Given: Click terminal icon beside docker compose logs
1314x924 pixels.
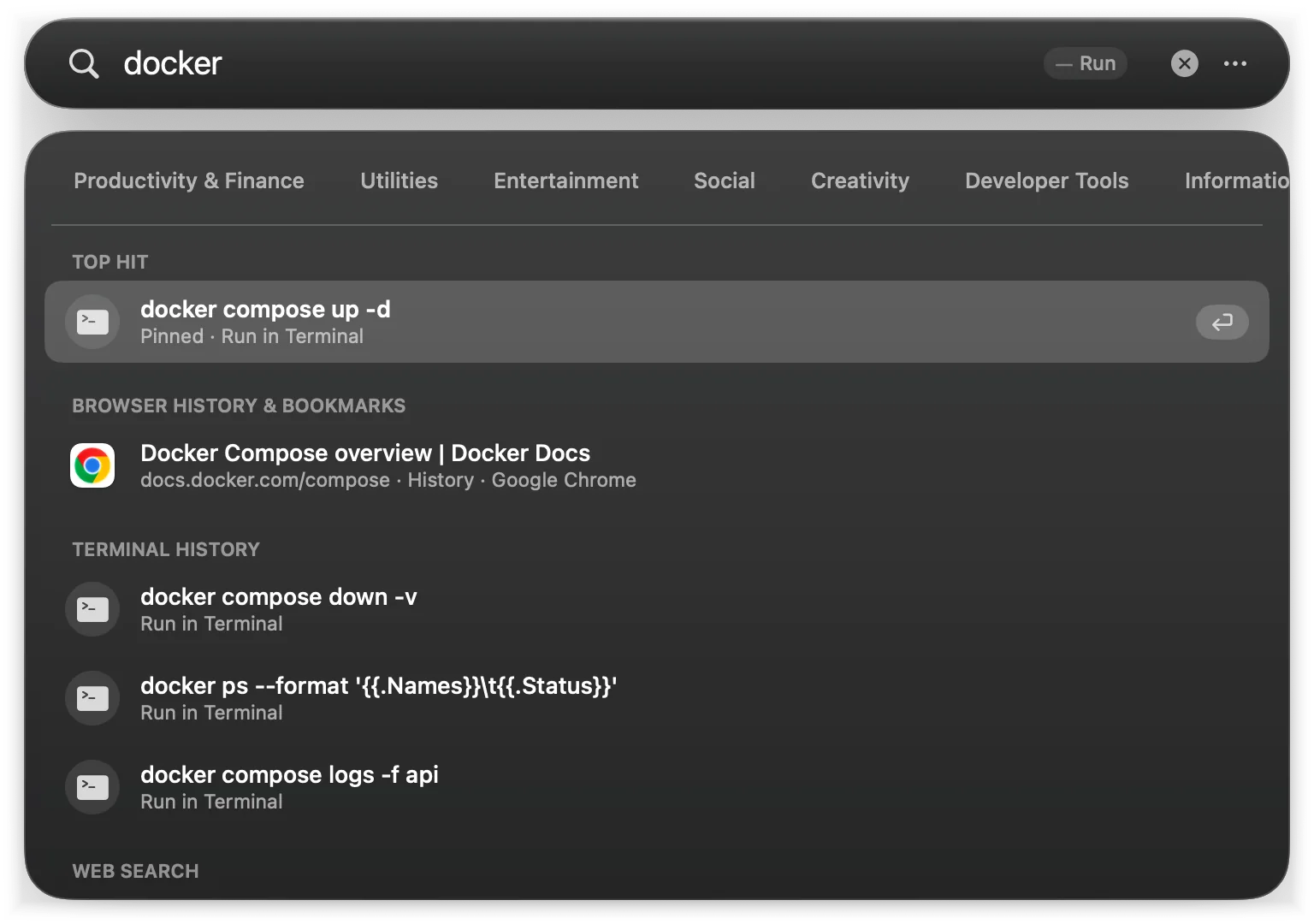Looking at the screenshot, I should tap(92, 787).
